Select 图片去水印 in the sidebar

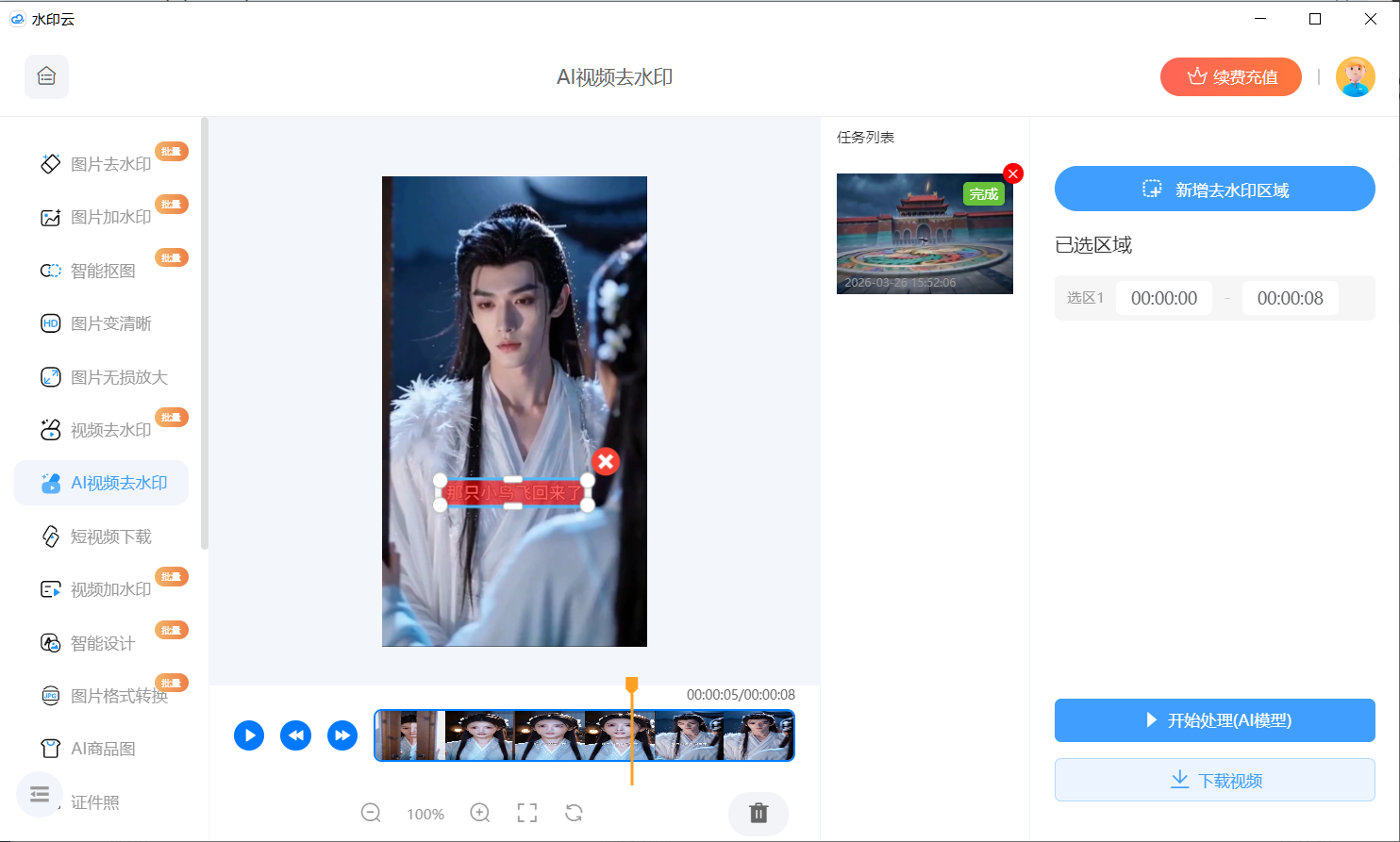110,164
